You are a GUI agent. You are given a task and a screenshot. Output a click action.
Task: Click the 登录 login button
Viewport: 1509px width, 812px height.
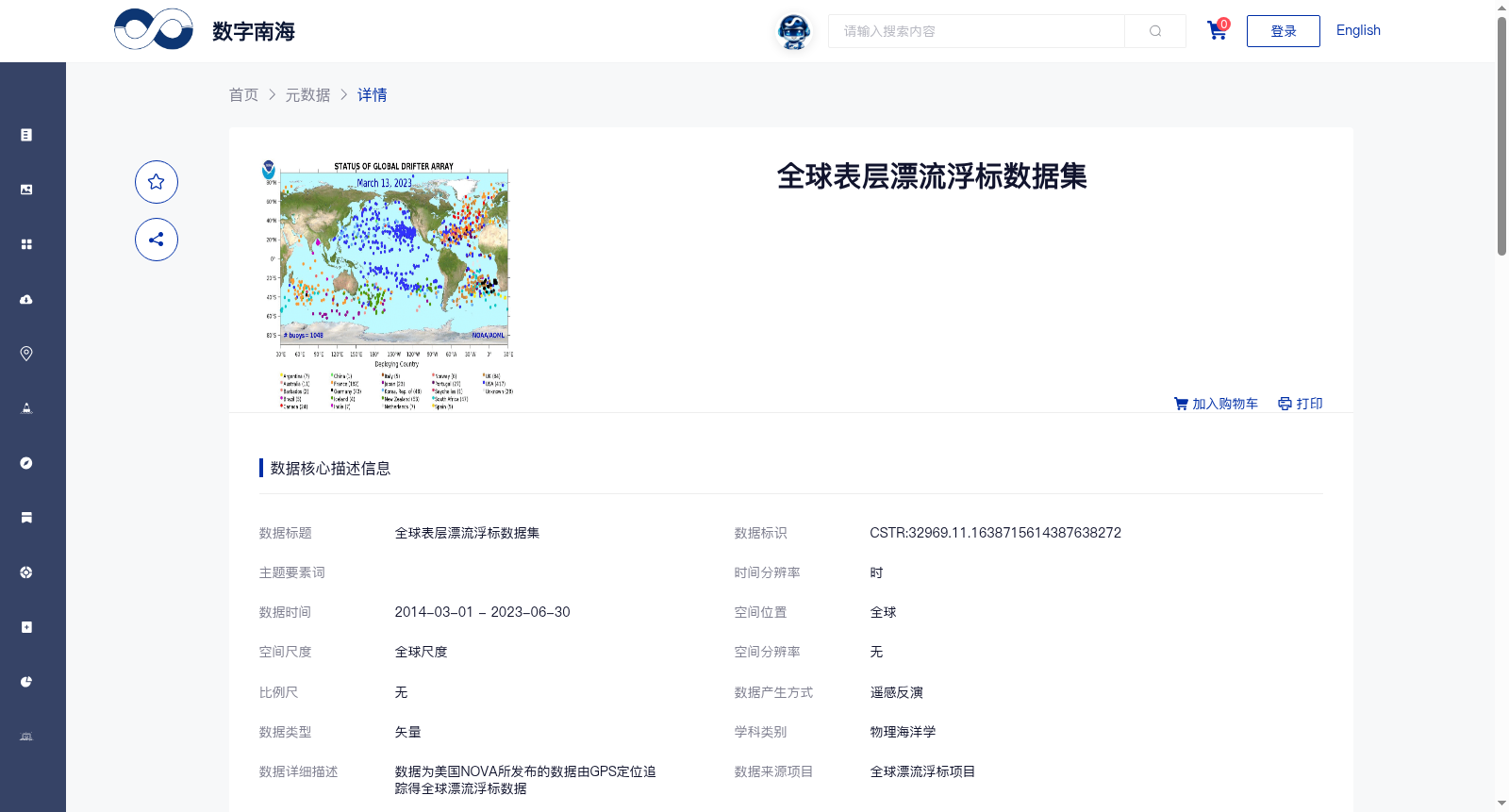(x=1283, y=31)
